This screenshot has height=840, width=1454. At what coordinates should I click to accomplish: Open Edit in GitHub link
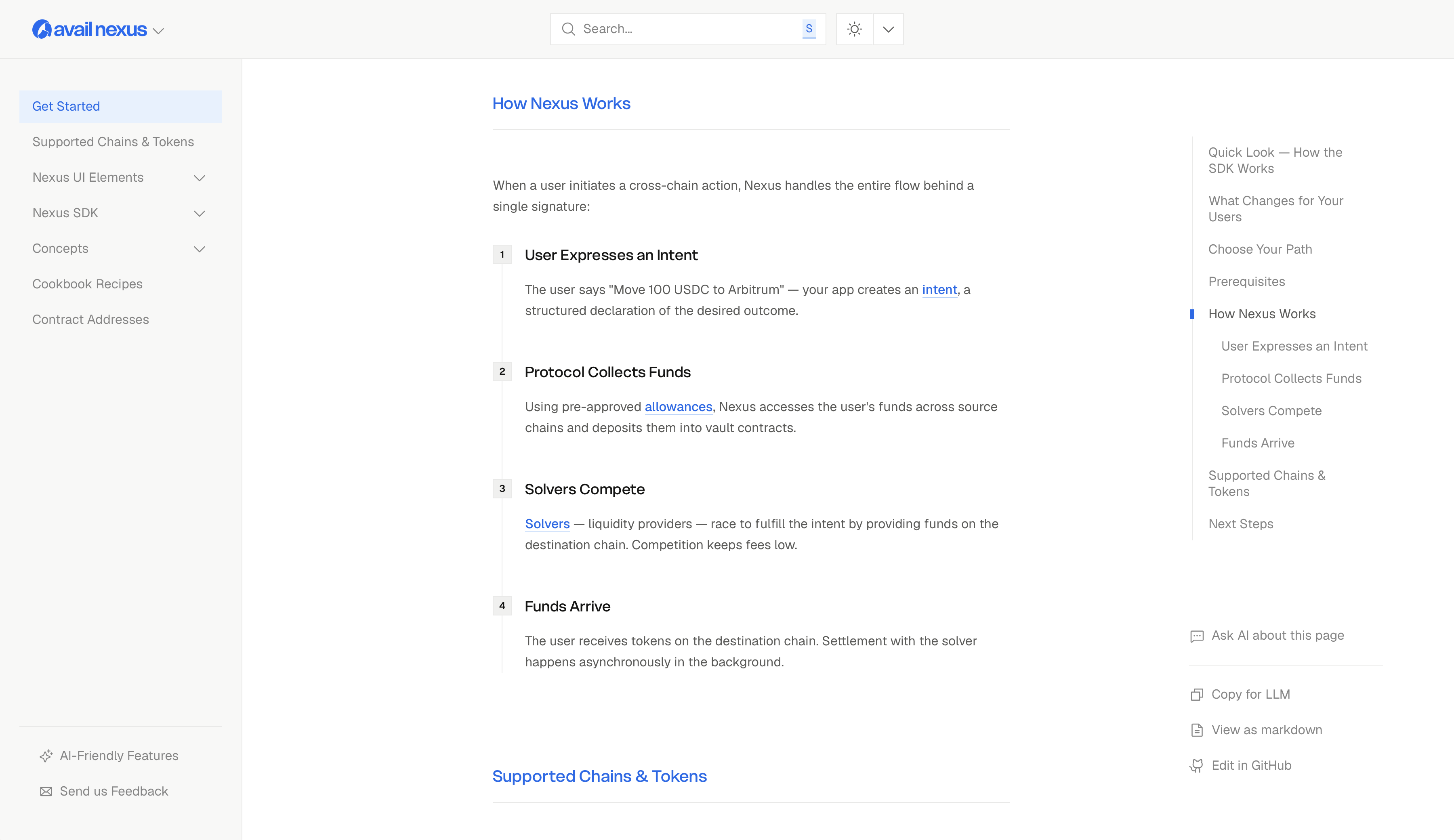tap(1252, 766)
